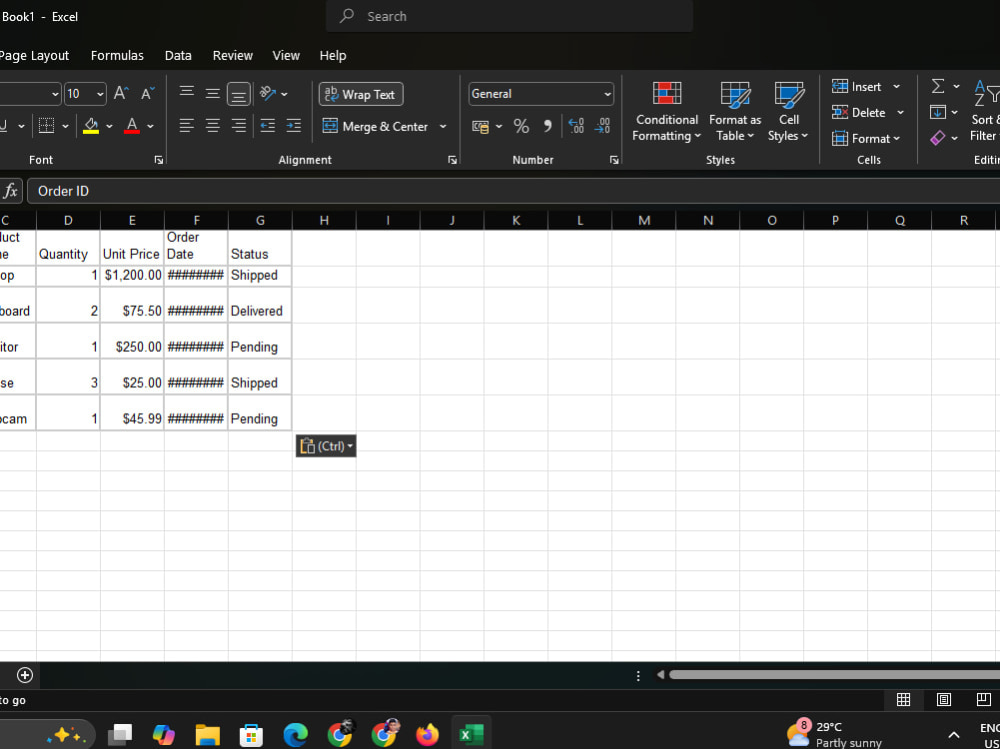Screen dimensions: 1000x749
Task: Expand the orientation options dropdown
Action: pyautogui.click(x=284, y=94)
